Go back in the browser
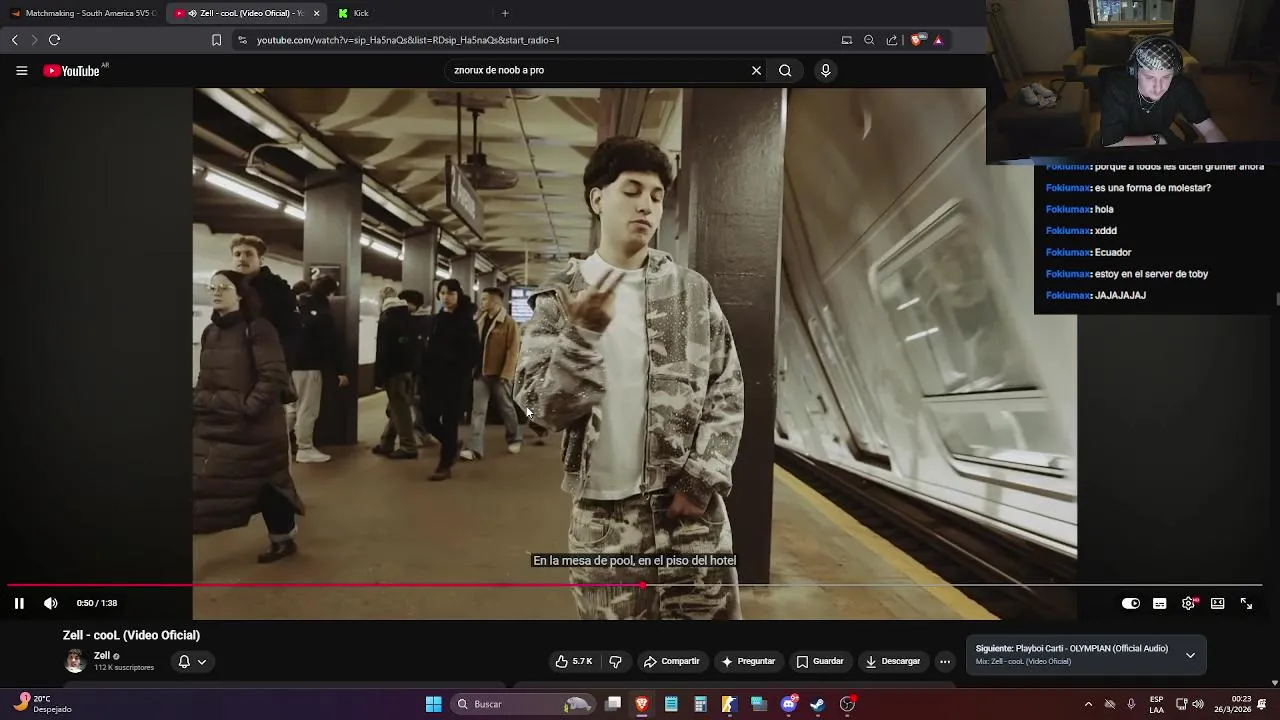Screen dimensions: 1280x720 (14, 40)
